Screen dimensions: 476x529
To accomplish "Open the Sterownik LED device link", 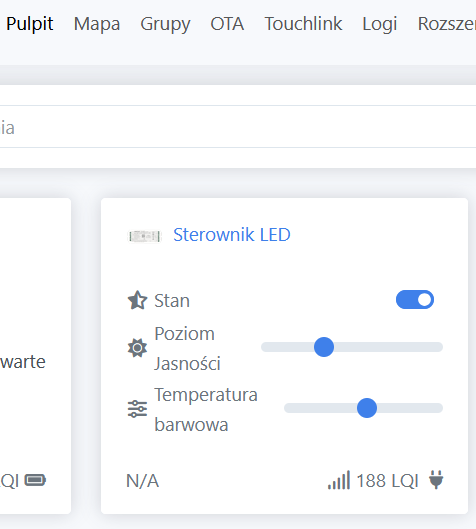I will click(x=232, y=235).
